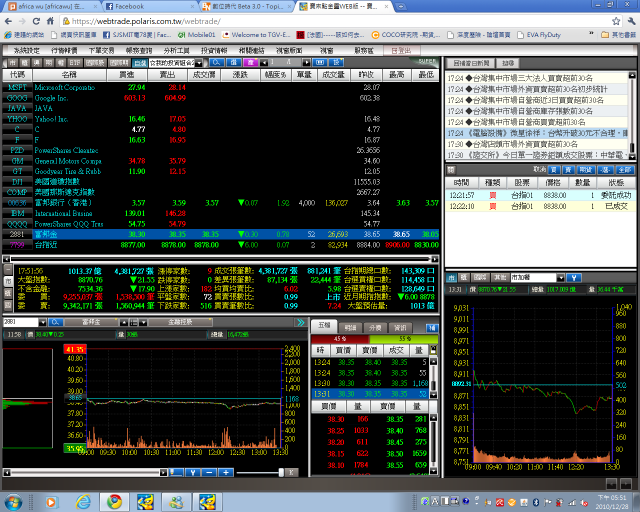Open the 2881 stock code dropdown
The width and height of the screenshot is (640, 512).
click(42, 323)
